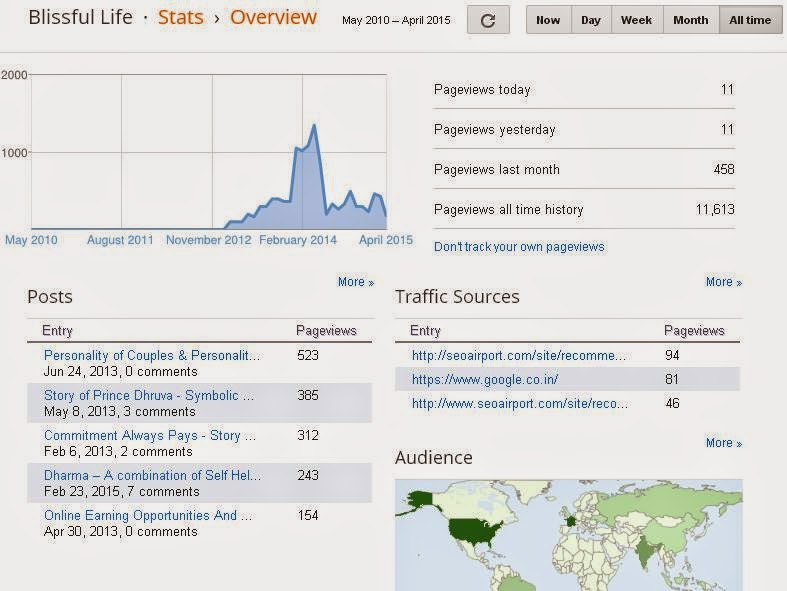Click the Blissful Life blog title
This screenshot has width=787, height=591.
[80, 18]
